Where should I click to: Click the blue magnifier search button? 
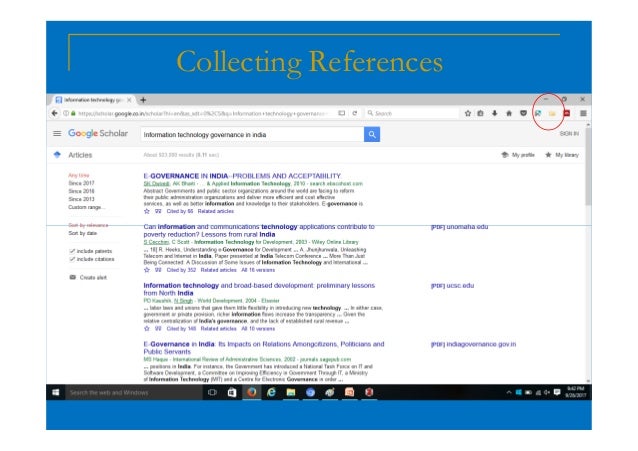372,134
